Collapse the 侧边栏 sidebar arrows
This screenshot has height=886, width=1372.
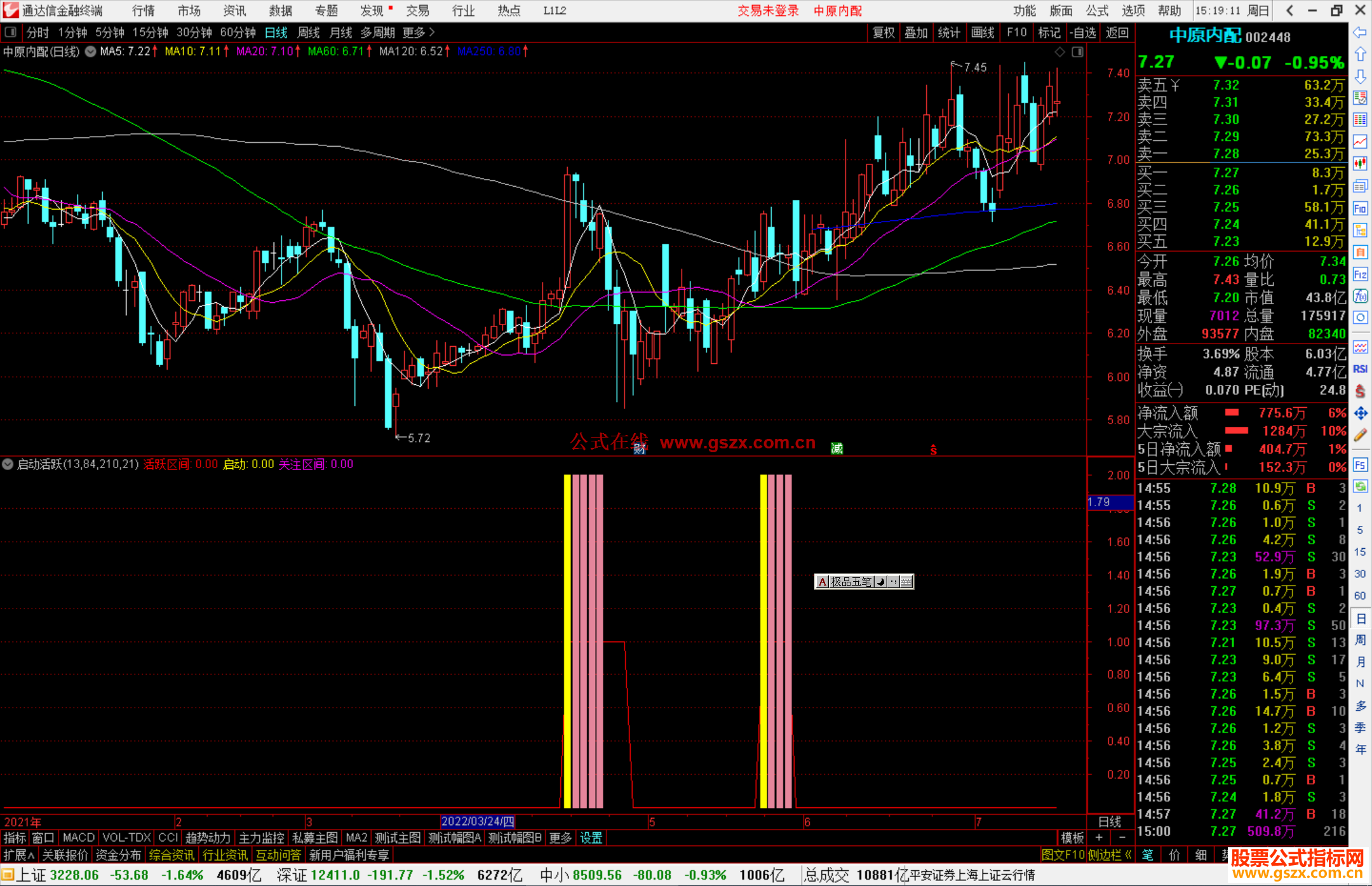coord(1110,855)
